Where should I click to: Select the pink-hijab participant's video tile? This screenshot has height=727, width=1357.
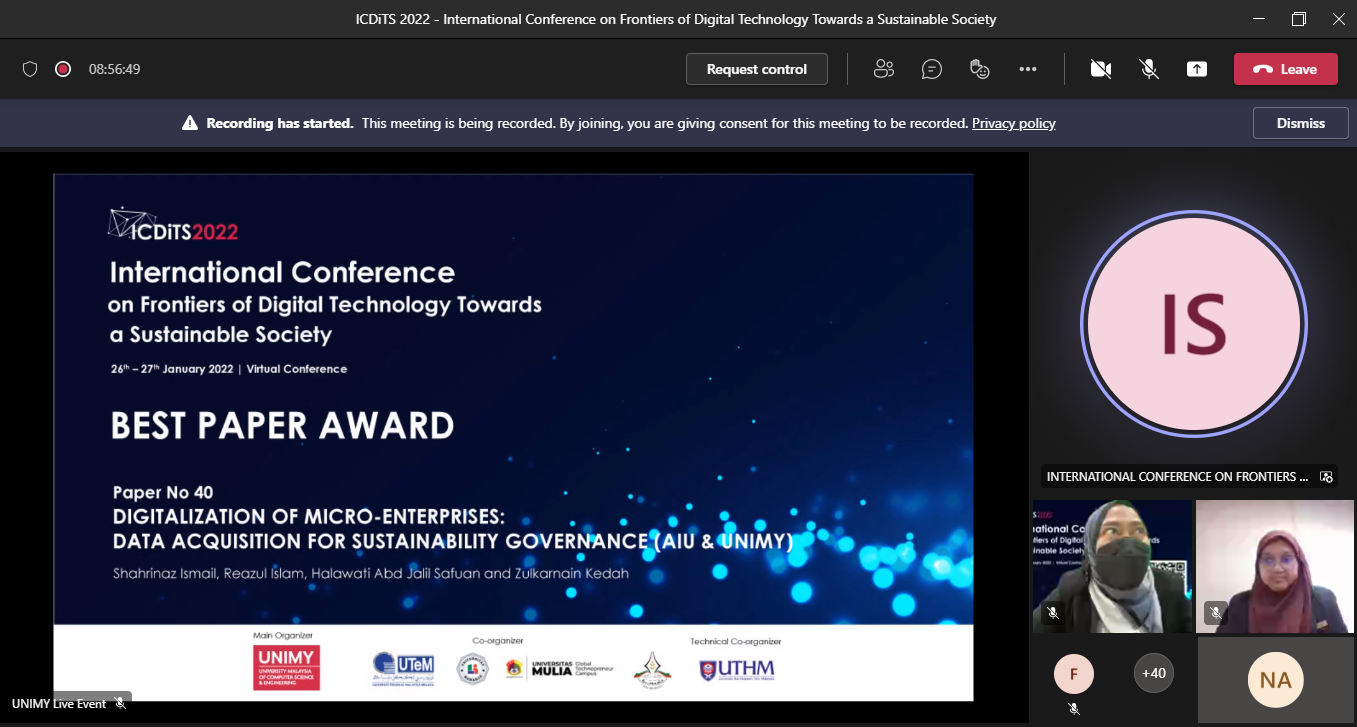pos(1275,566)
